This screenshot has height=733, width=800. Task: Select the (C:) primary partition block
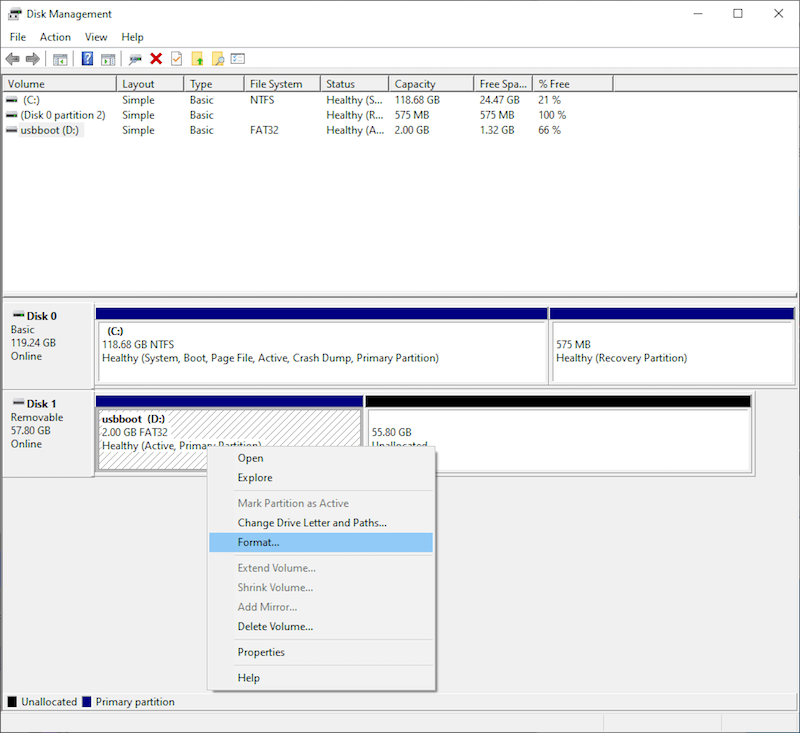pos(320,345)
